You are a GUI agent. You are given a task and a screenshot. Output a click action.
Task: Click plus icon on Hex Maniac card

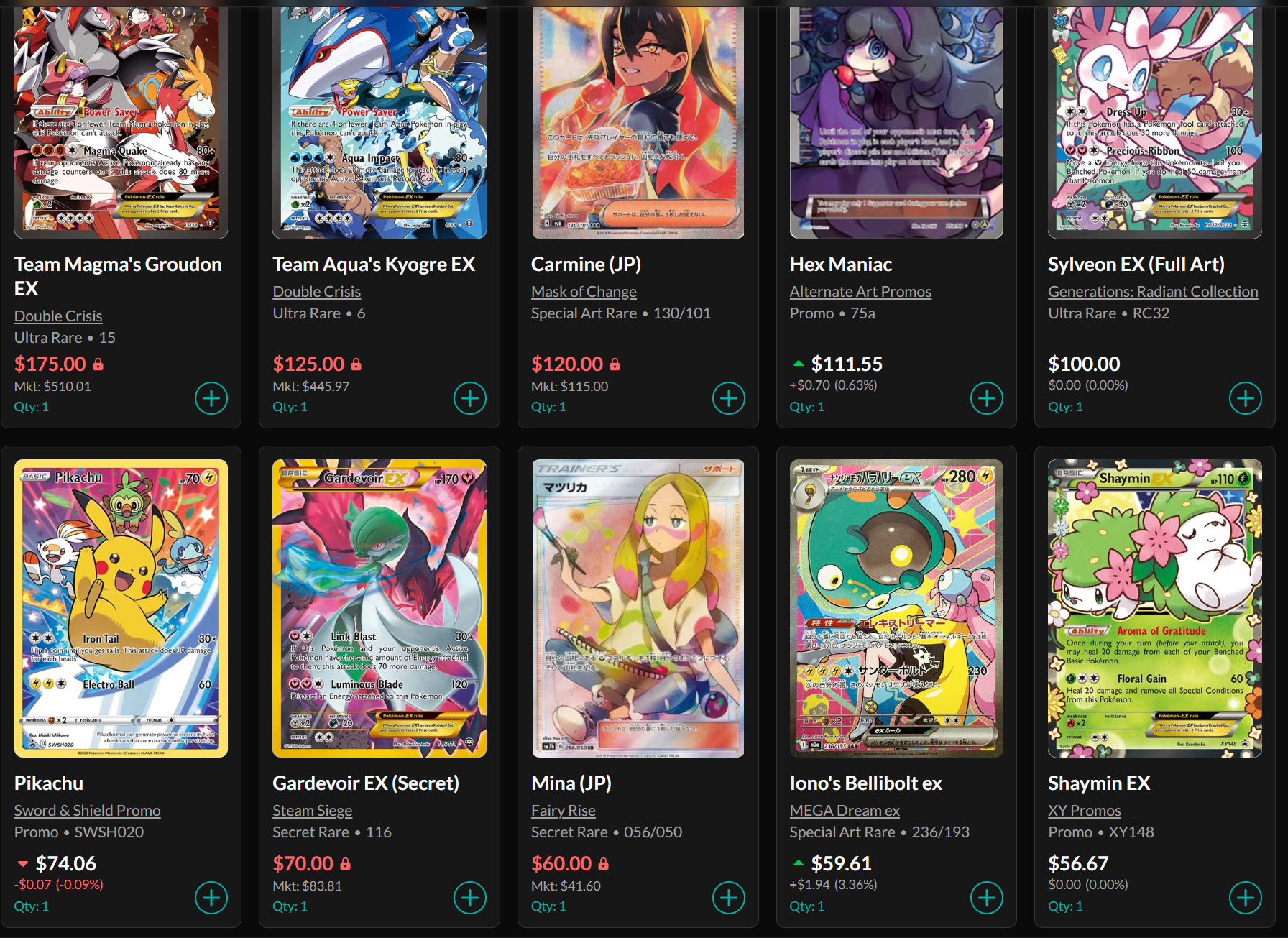(987, 398)
